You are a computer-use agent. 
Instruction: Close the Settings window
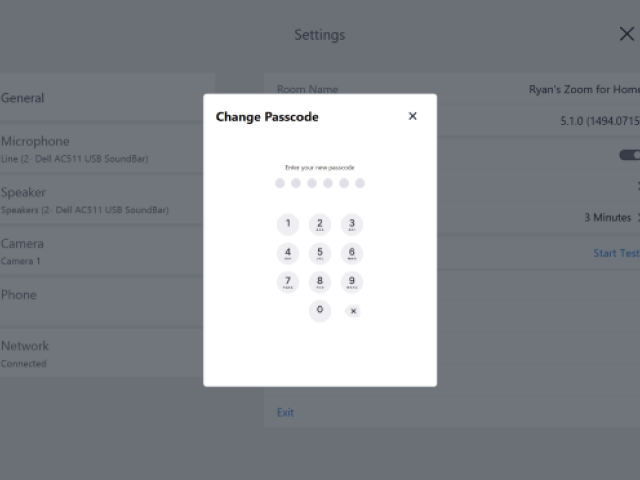click(x=626, y=34)
